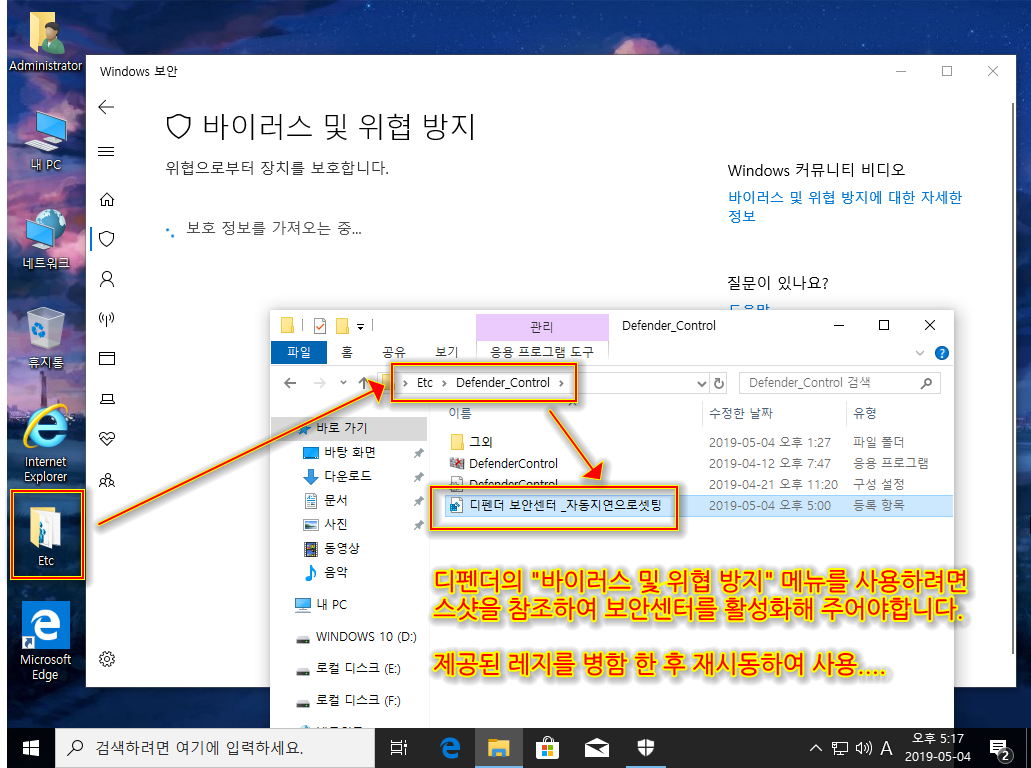This screenshot has height=768, width=1031.
Task: Open settings gear in Windows 보안 sidebar
Action: click(107, 659)
